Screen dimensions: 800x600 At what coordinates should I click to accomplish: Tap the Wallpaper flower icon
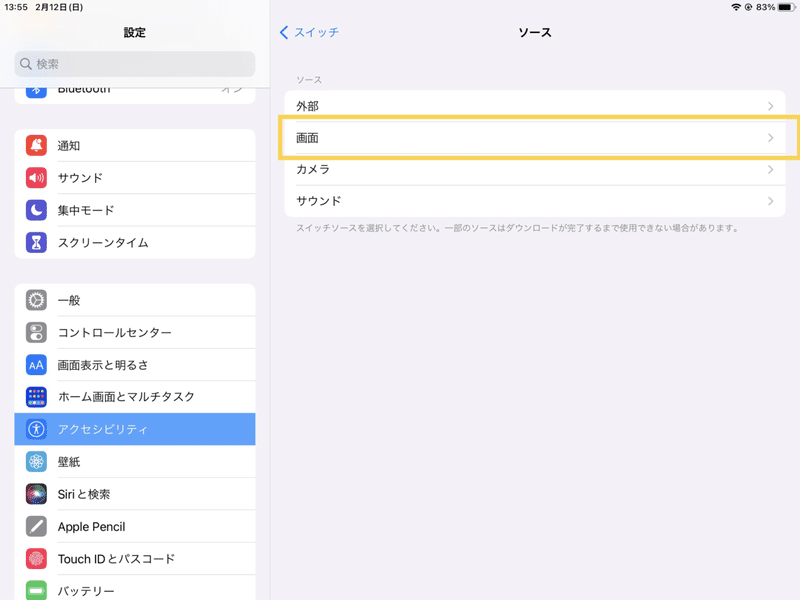[37, 462]
